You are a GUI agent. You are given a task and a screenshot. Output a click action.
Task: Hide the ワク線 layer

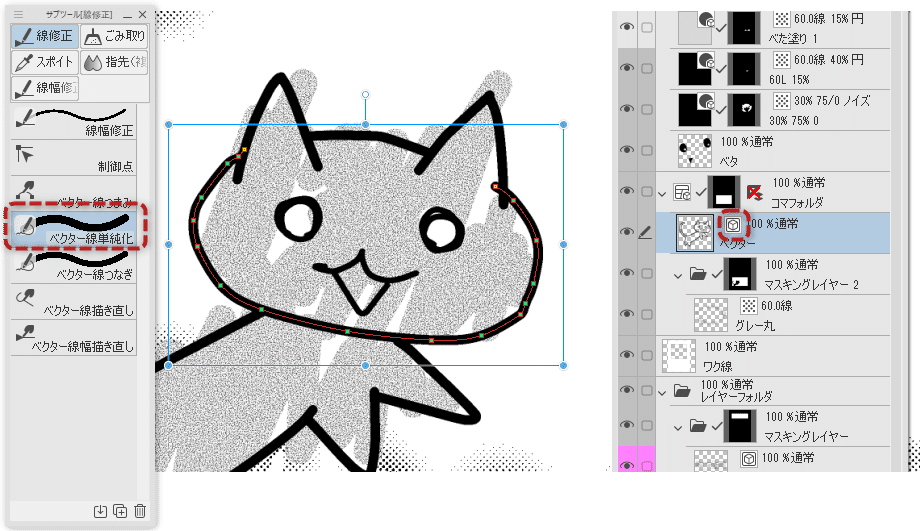point(627,356)
